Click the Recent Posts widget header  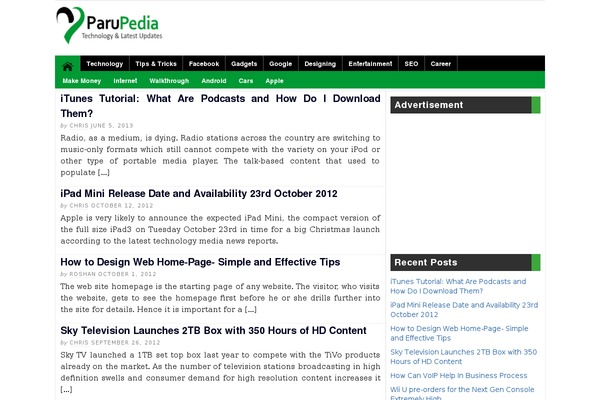click(465, 263)
